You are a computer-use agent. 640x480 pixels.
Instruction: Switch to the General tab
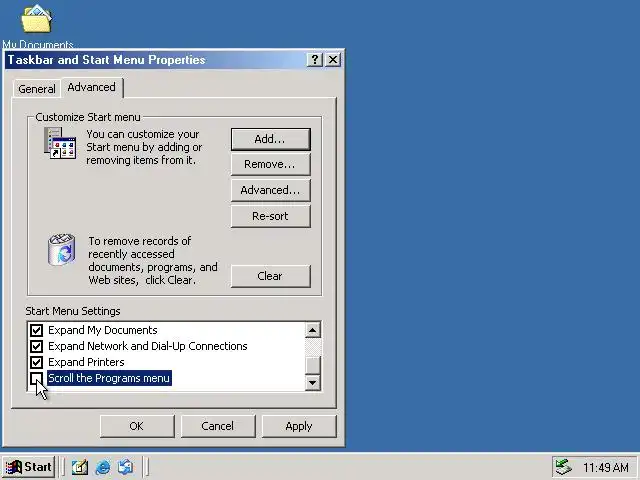coord(37,89)
